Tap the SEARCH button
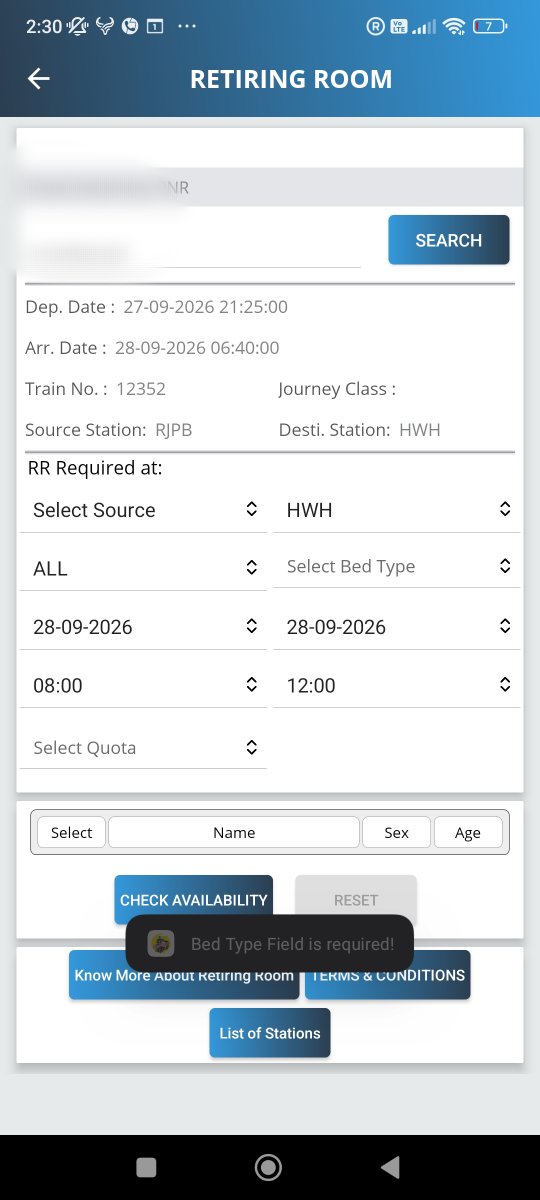 (x=449, y=240)
